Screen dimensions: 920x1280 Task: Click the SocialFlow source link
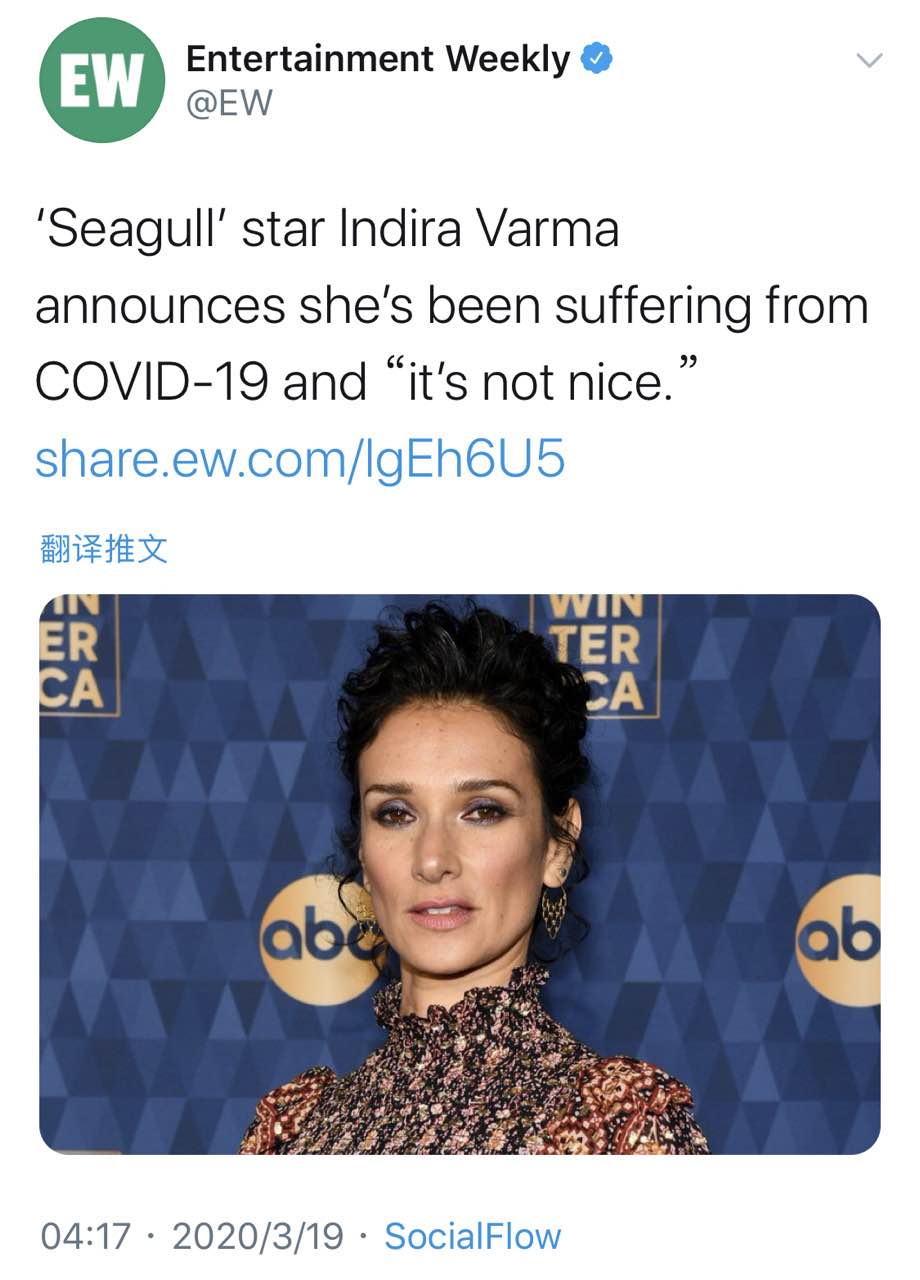(473, 1236)
